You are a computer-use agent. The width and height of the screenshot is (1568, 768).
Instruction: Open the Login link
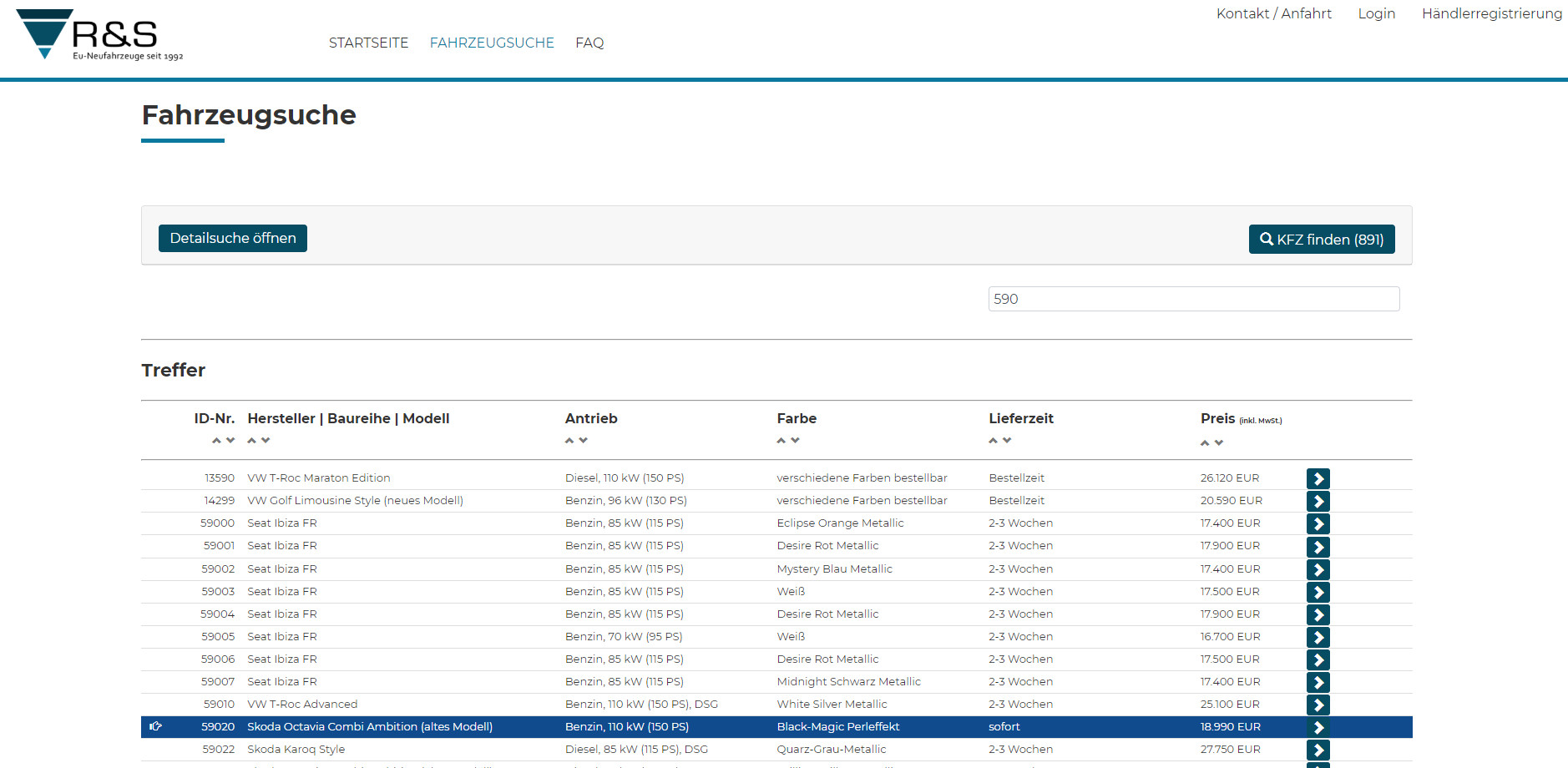(x=1376, y=13)
